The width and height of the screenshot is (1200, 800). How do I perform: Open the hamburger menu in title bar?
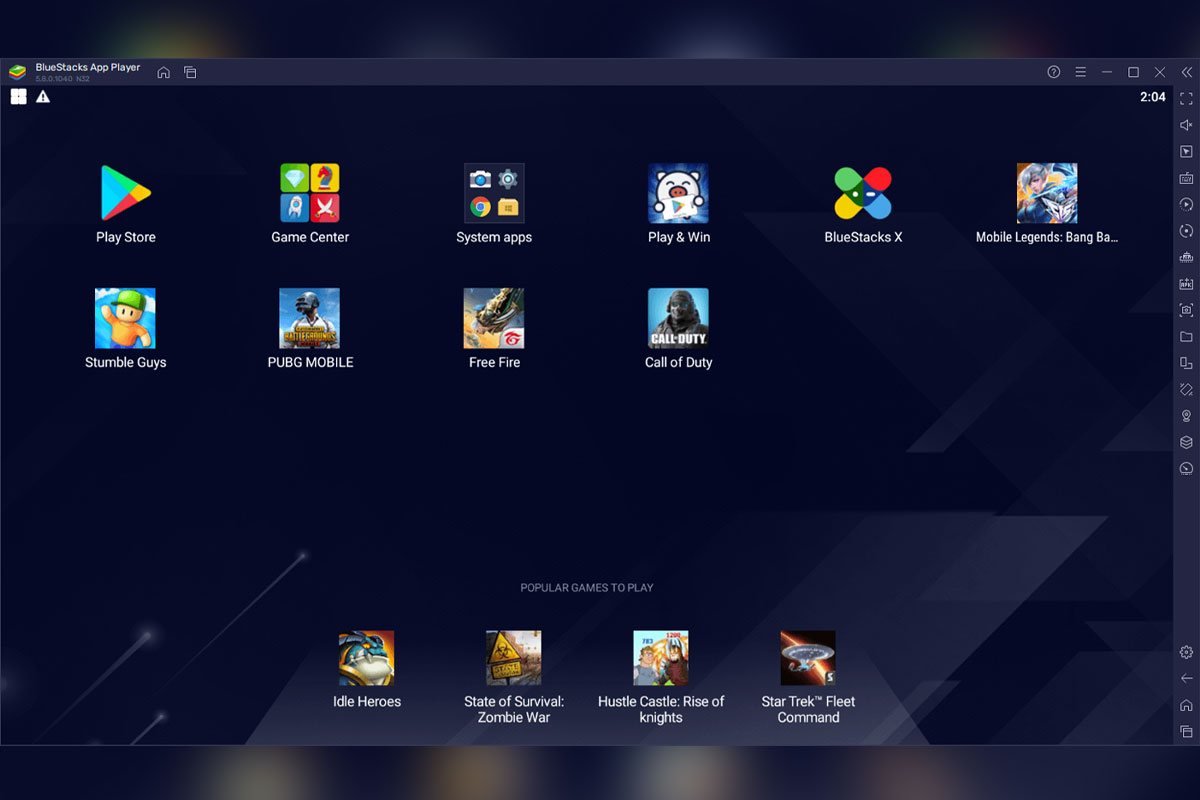(x=1081, y=72)
